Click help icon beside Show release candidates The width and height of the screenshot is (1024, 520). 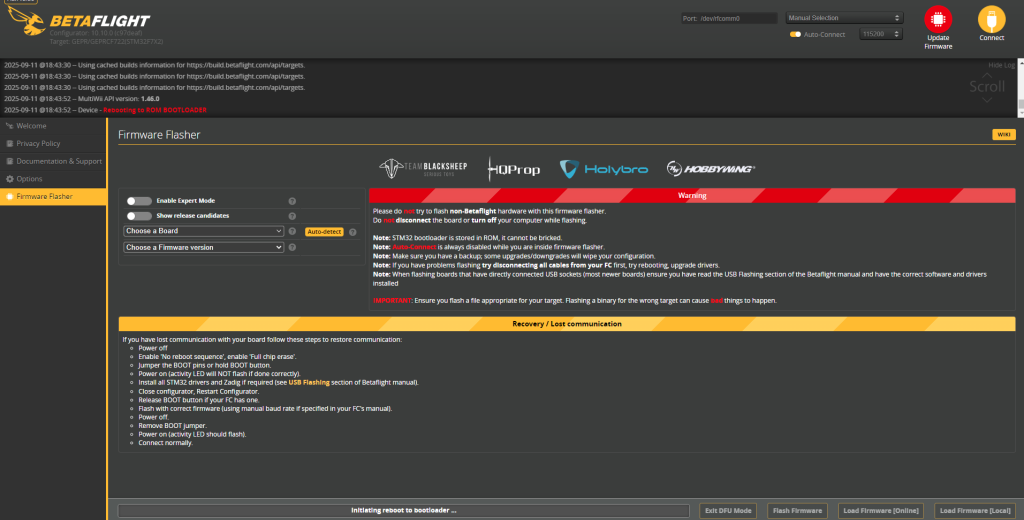pyautogui.click(x=292, y=216)
